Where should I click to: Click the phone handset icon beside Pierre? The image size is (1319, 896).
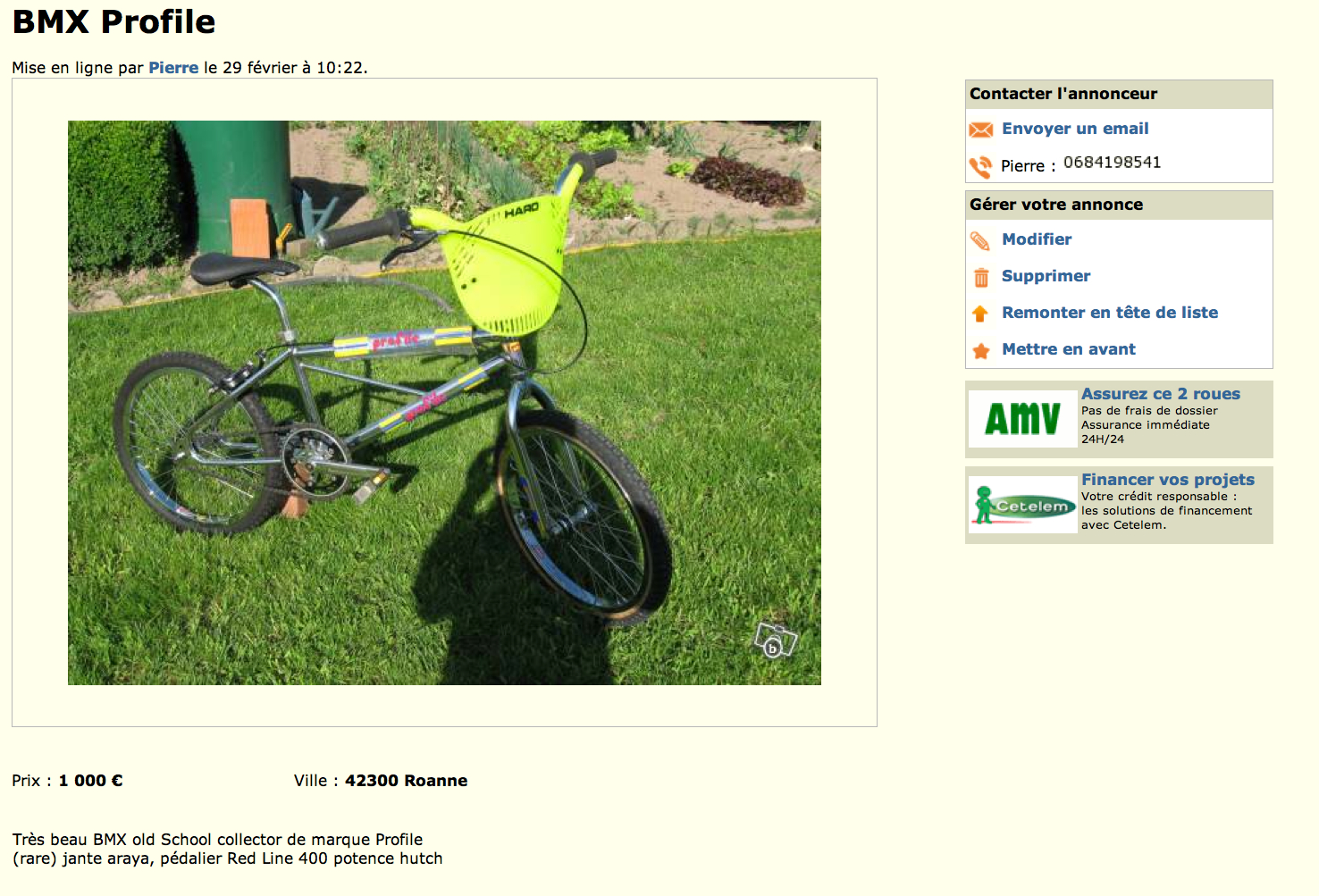tap(980, 166)
